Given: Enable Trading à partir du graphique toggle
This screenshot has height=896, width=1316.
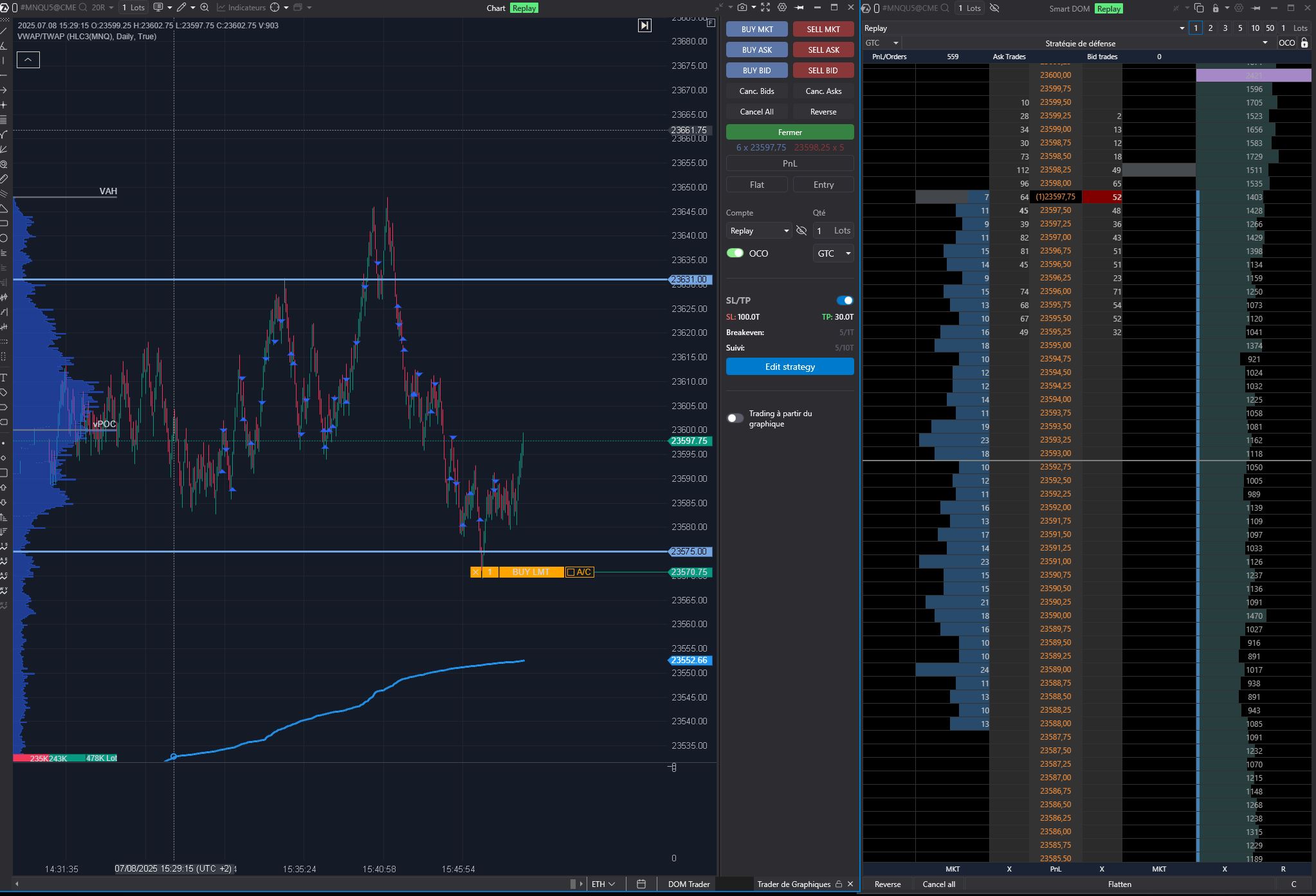Looking at the screenshot, I should (x=735, y=418).
